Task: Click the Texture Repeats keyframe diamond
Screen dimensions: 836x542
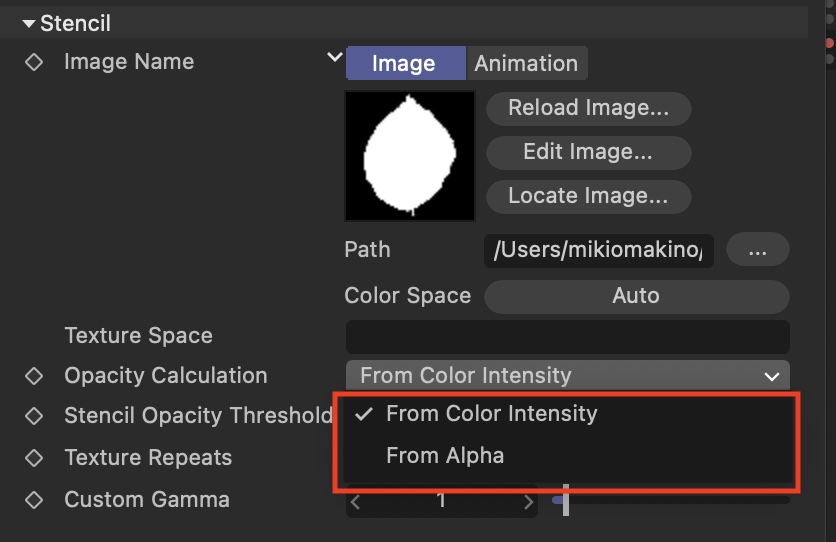Action: 34,458
